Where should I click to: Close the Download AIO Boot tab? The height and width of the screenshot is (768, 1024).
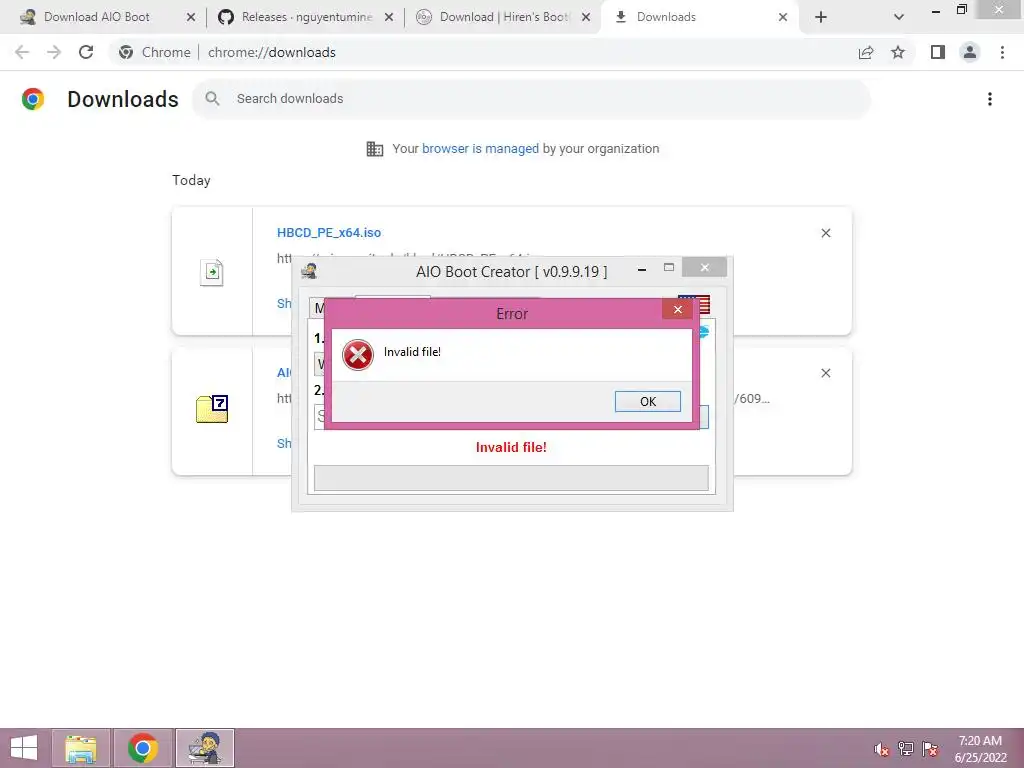(191, 18)
